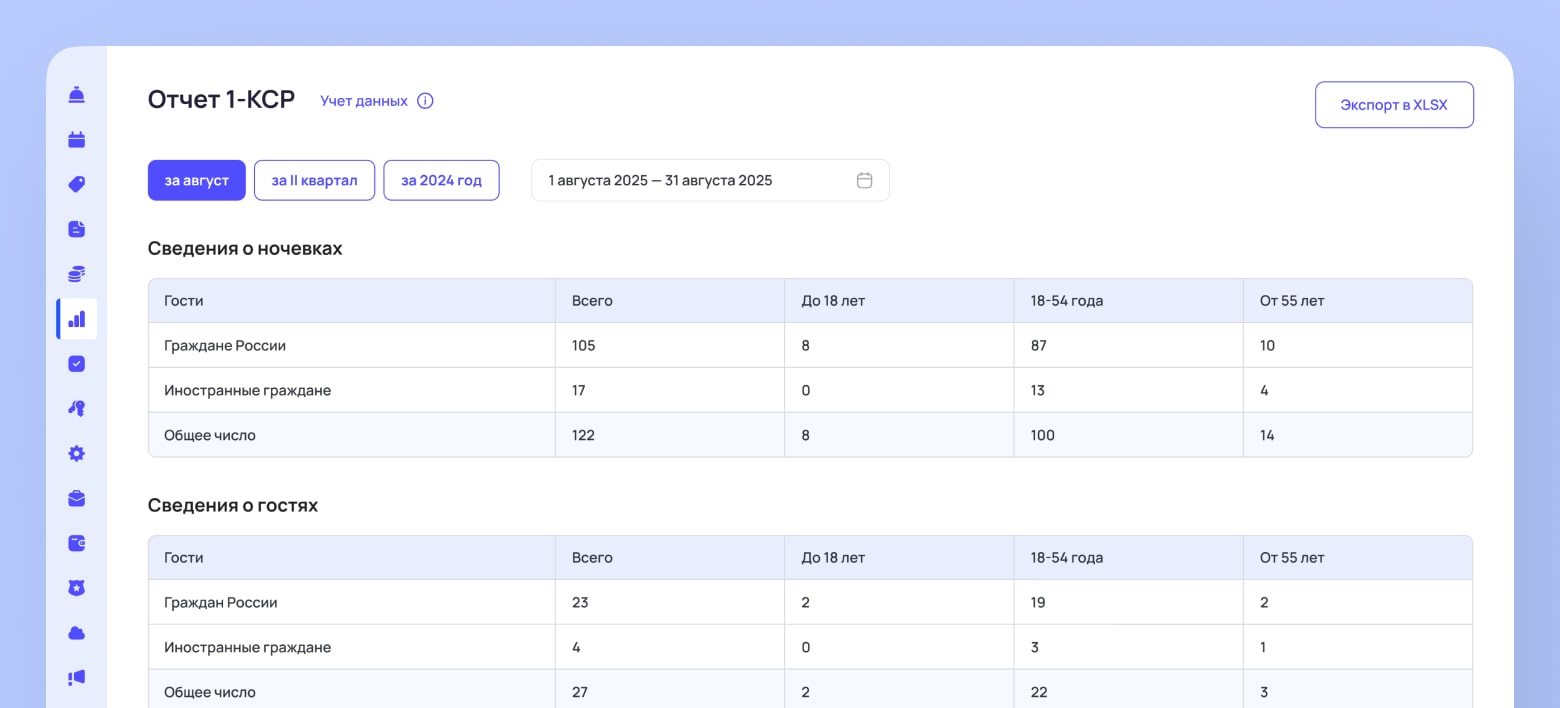Image resolution: width=1560 pixels, height=708 pixels.
Task: Click Иностранные граждане in the ночевках table
Action: click(247, 391)
